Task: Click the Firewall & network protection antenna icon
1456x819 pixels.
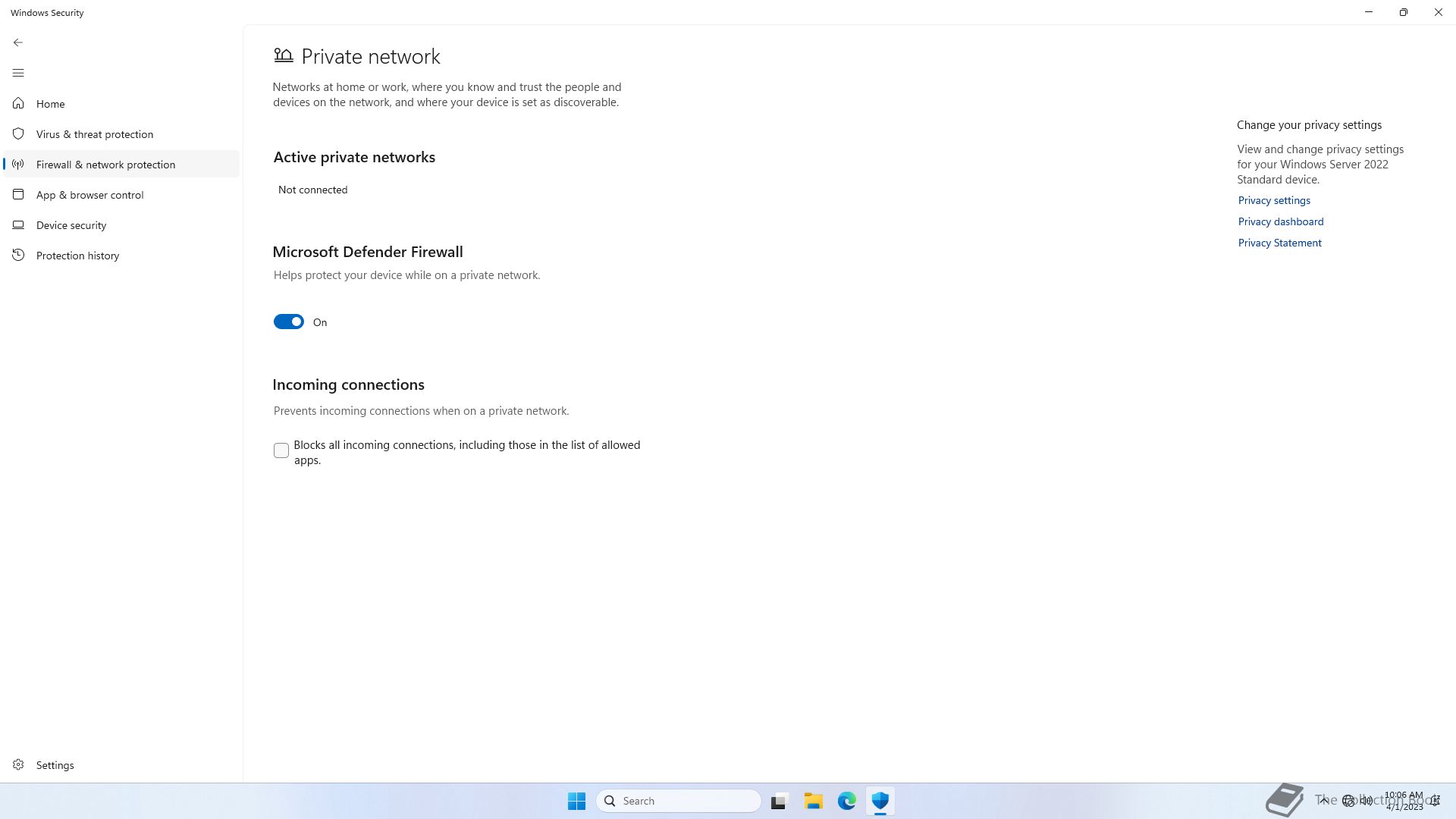Action: click(x=18, y=164)
